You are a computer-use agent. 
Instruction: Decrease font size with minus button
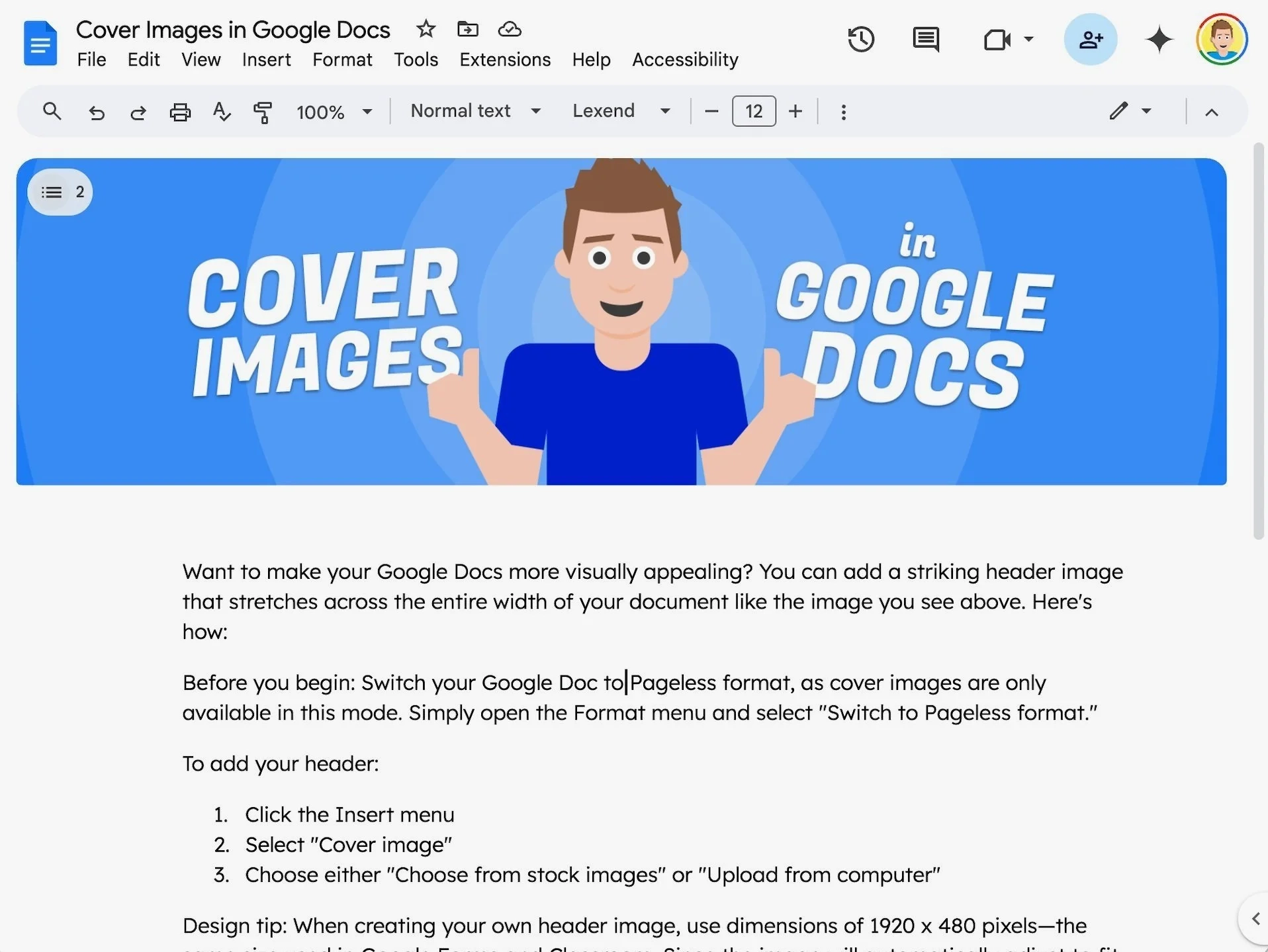711,111
